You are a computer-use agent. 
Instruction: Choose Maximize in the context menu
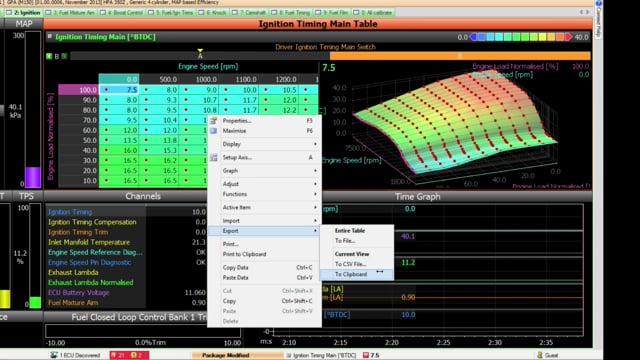coord(264,131)
